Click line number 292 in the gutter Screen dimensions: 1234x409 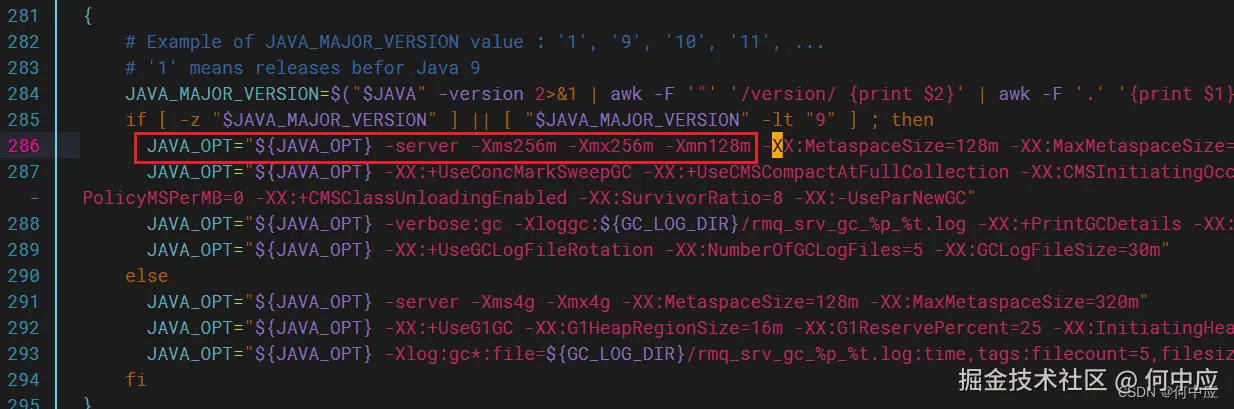tap(23, 328)
